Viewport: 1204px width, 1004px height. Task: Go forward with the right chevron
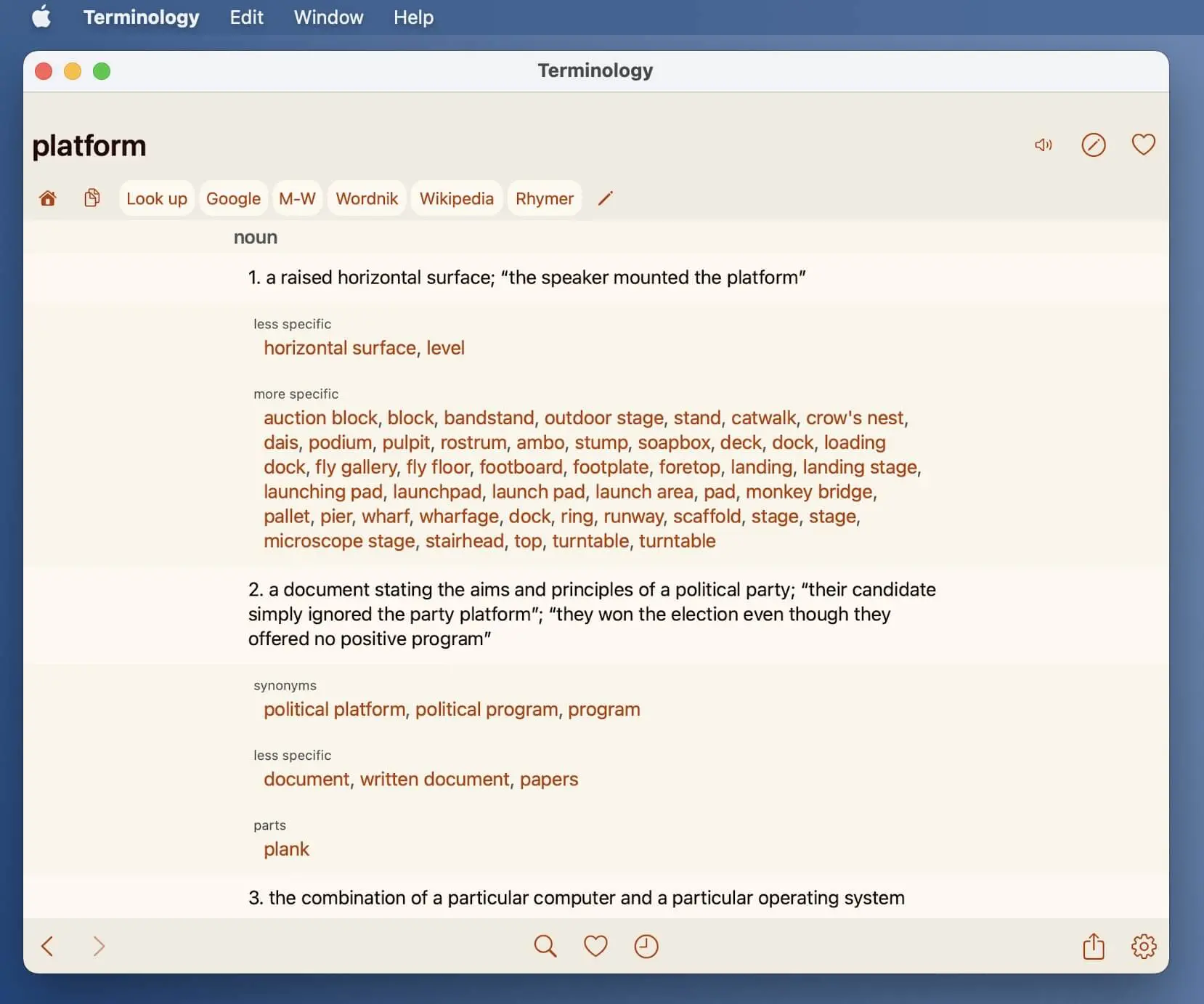99,946
